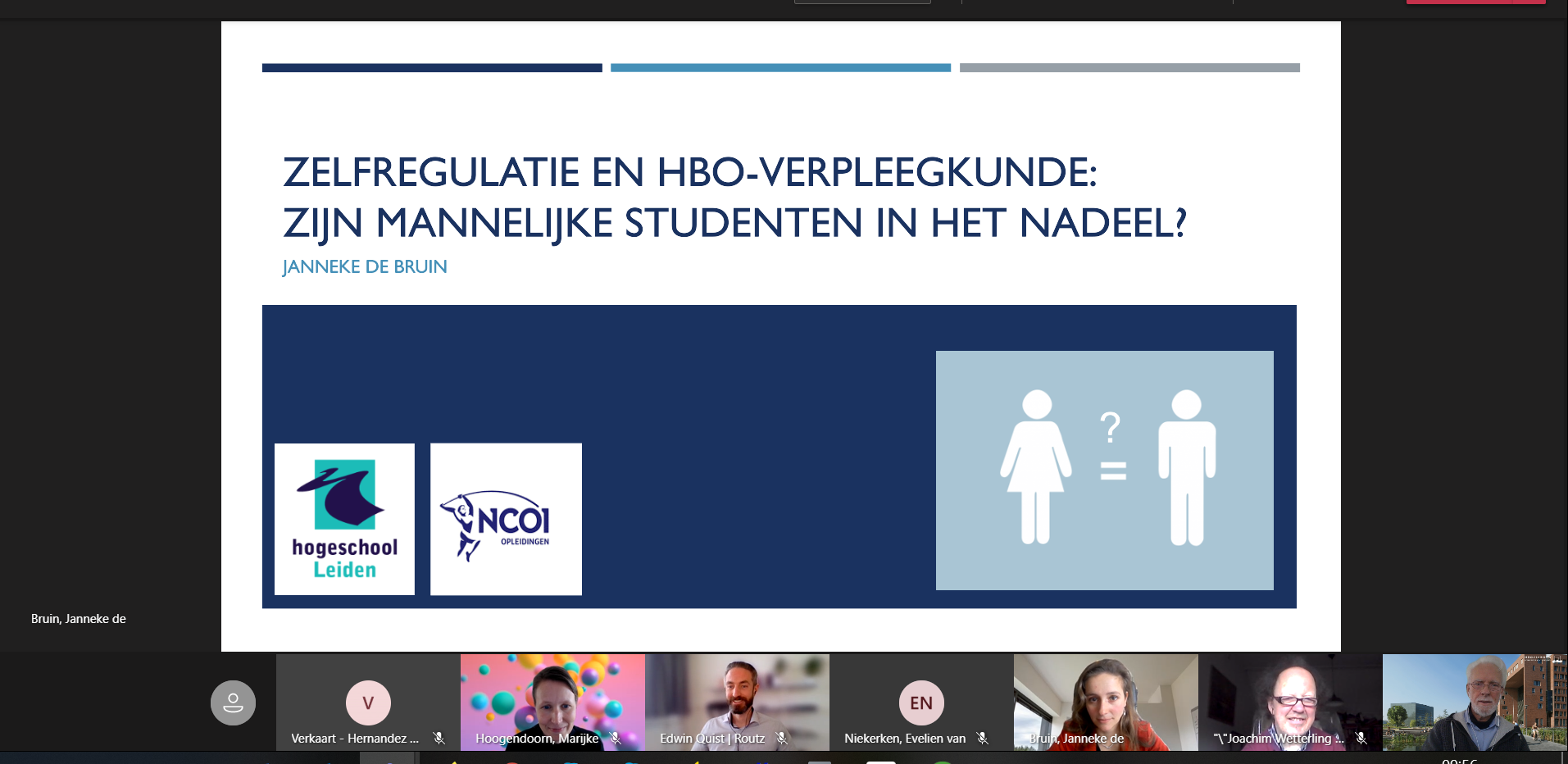Select the round 'EN' avatar of Niekerken
The width and height of the screenshot is (1568, 764).
tap(921, 703)
